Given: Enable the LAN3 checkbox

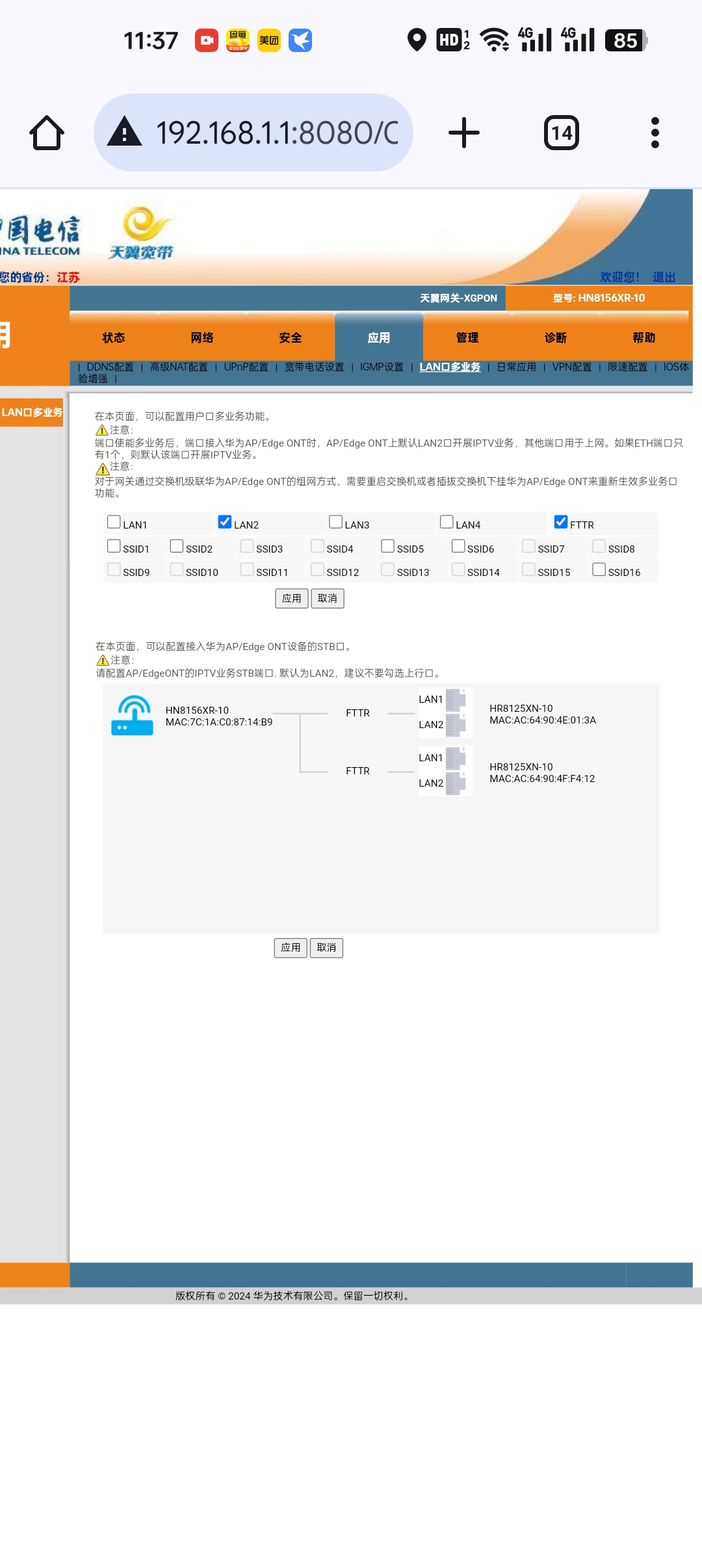Looking at the screenshot, I should coord(335,522).
